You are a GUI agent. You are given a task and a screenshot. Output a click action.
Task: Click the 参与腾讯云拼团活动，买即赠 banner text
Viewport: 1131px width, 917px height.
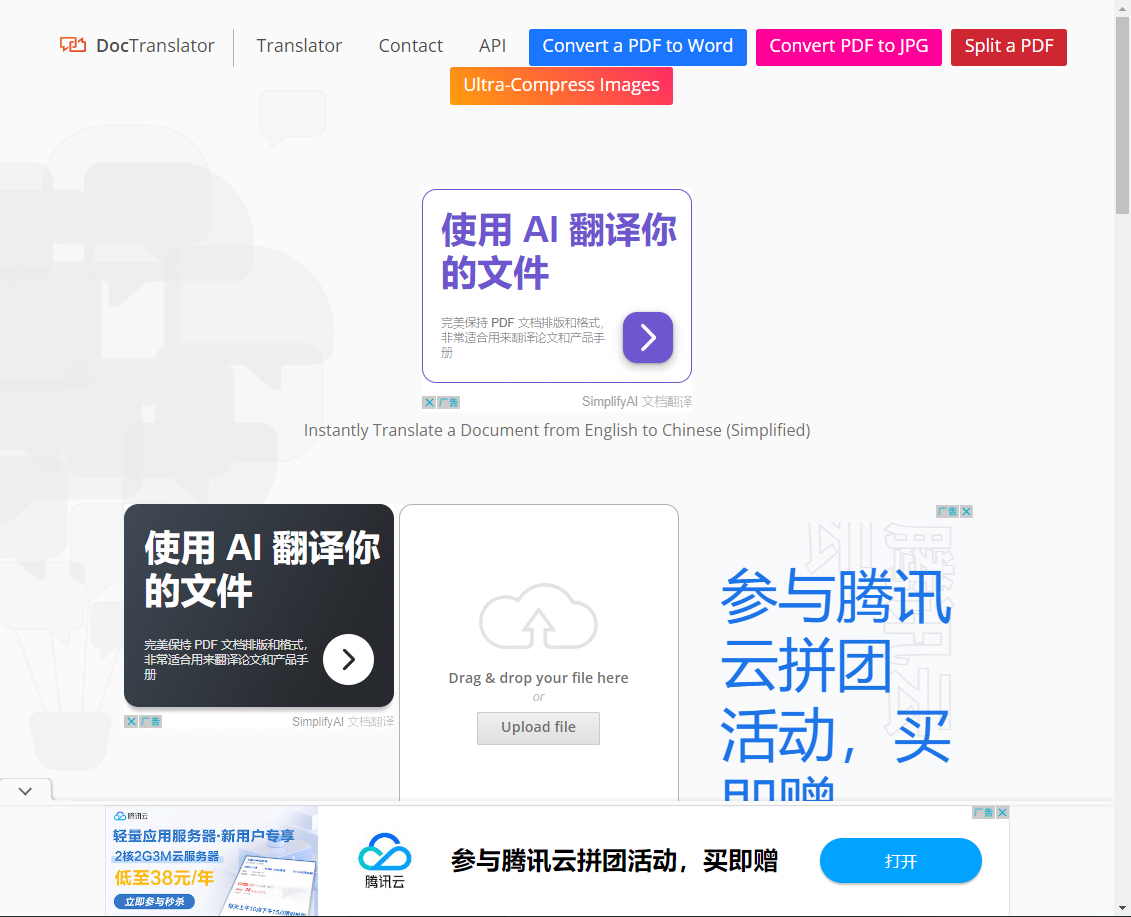(614, 861)
